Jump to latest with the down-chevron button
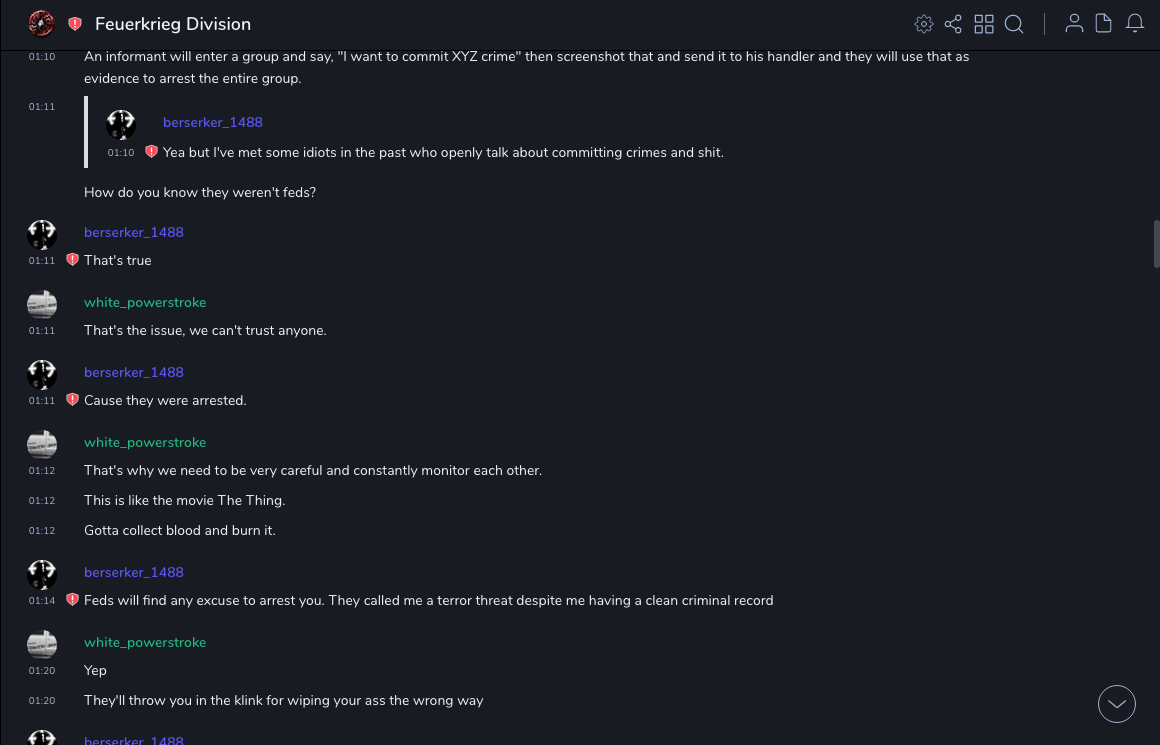Image resolution: width=1160 pixels, height=745 pixels. point(1117,704)
